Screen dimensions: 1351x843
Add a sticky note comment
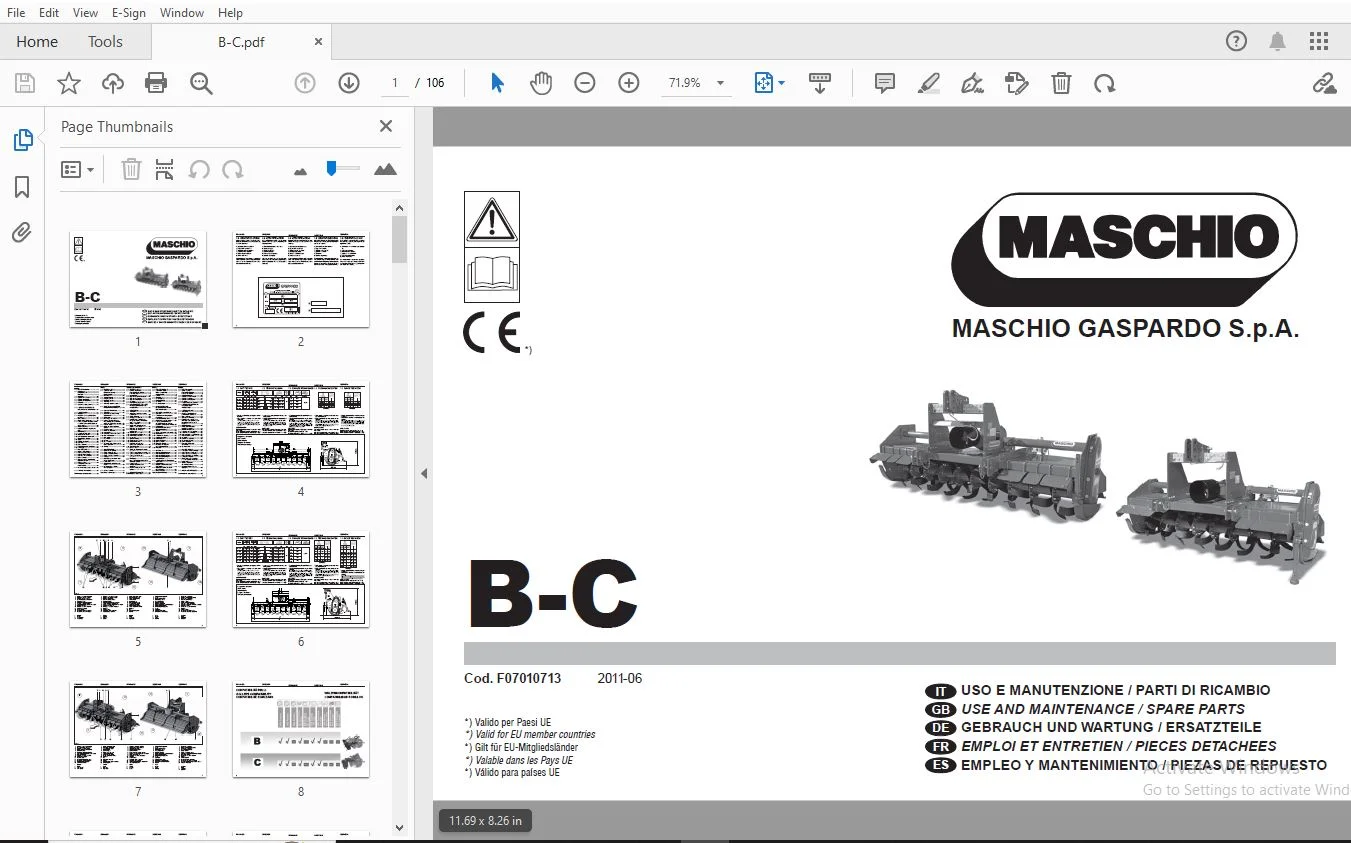885,83
